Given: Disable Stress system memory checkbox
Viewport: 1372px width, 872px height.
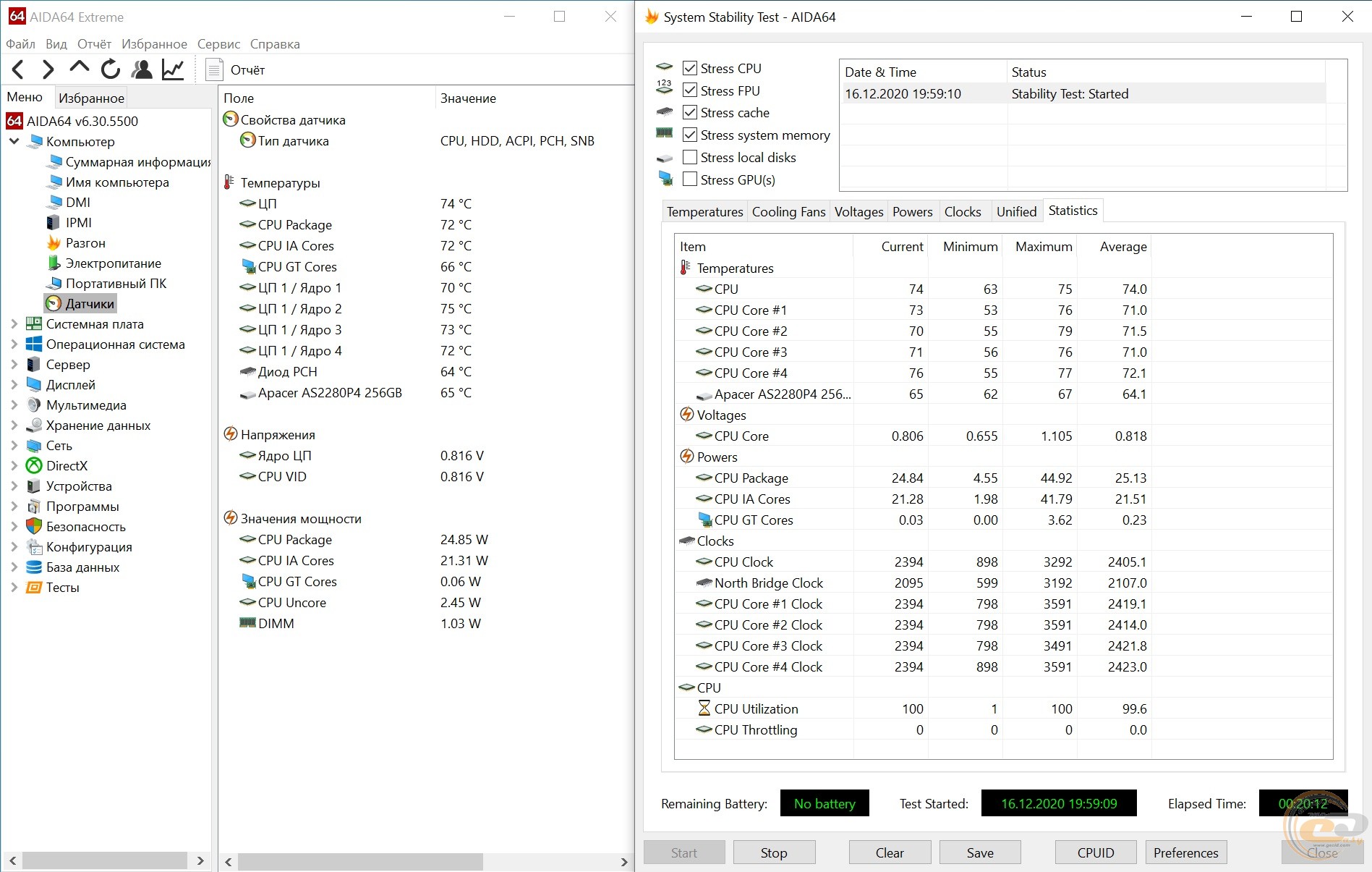Looking at the screenshot, I should coord(690,135).
